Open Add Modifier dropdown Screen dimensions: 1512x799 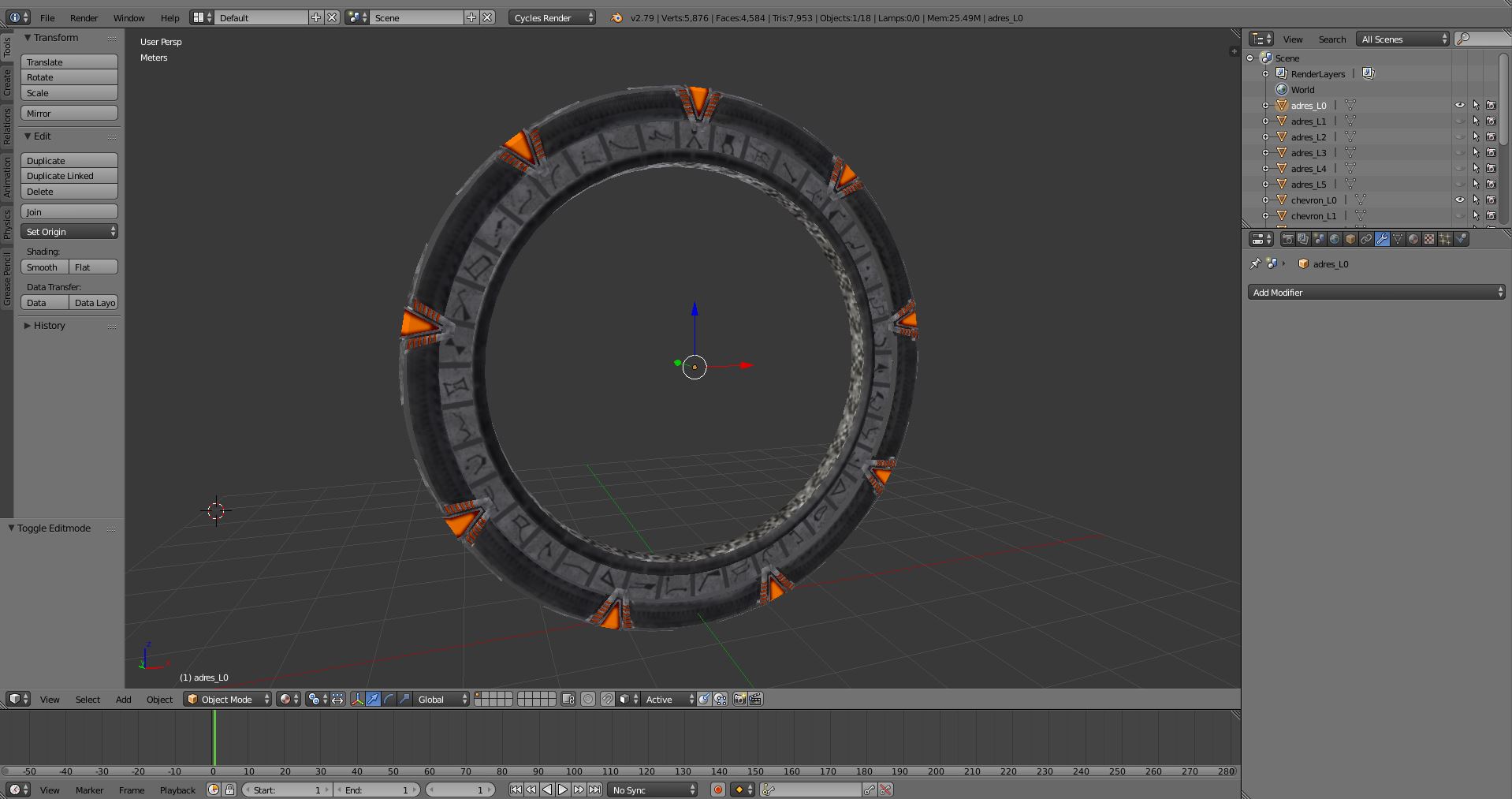click(x=1376, y=292)
